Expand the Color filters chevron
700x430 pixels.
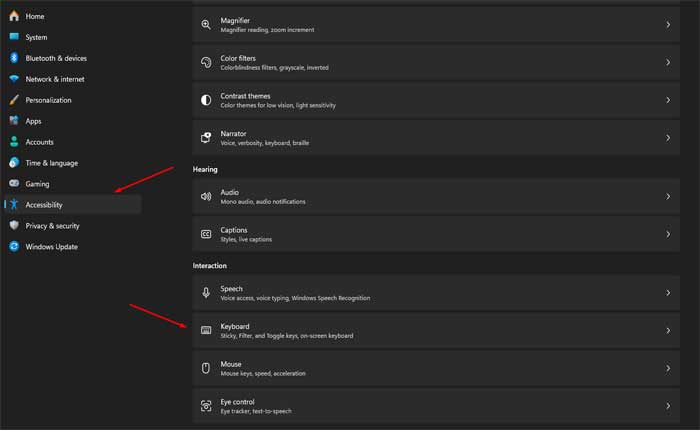click(668, 62)
